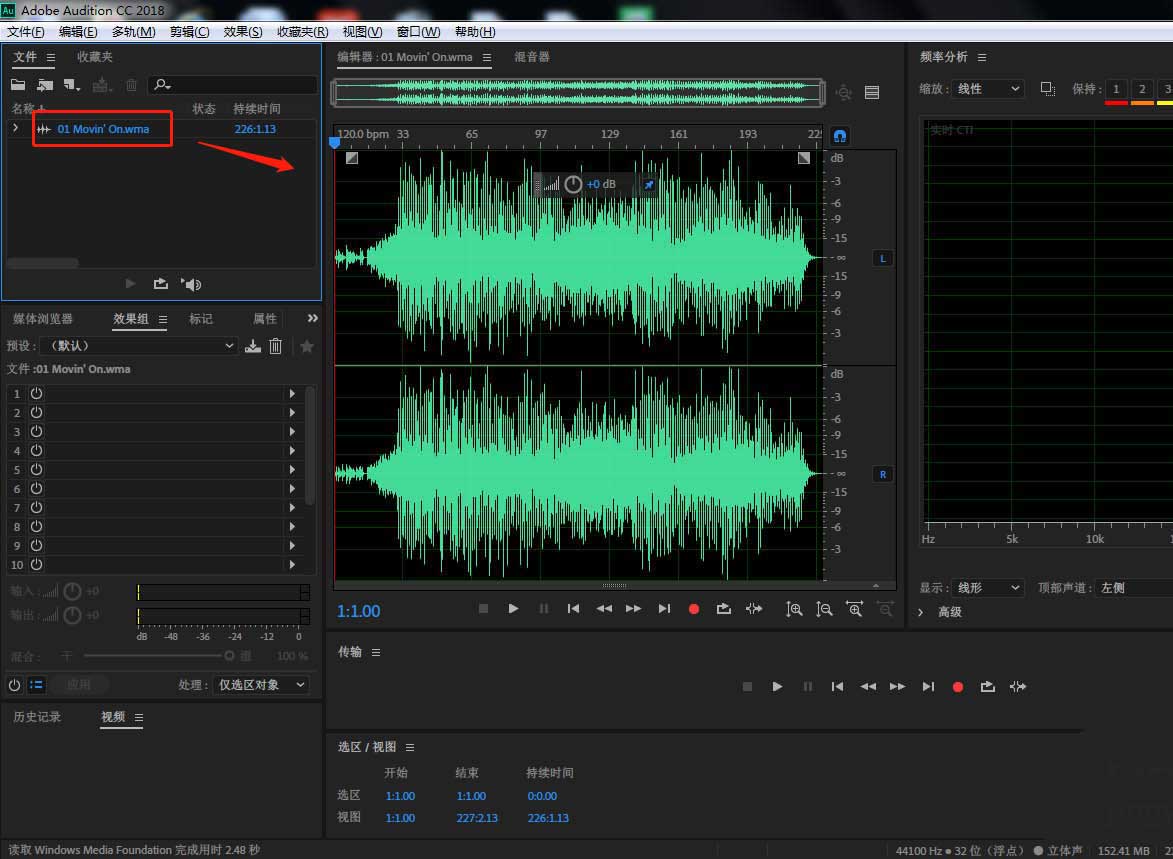Viewport: 1173px width, 859px height.
Task: Open the 效果(S) effects menu
Action: [243, 32]
